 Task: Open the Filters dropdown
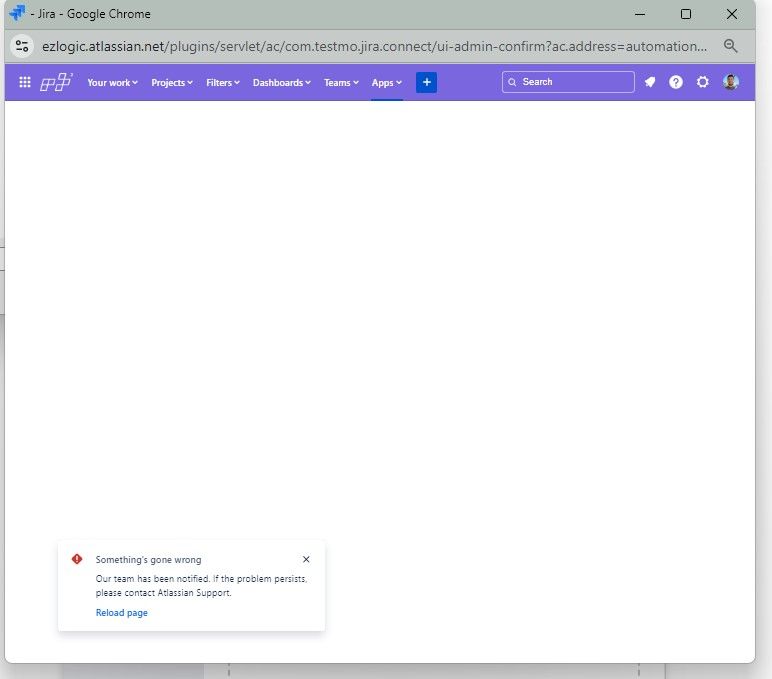click(223, 83)
